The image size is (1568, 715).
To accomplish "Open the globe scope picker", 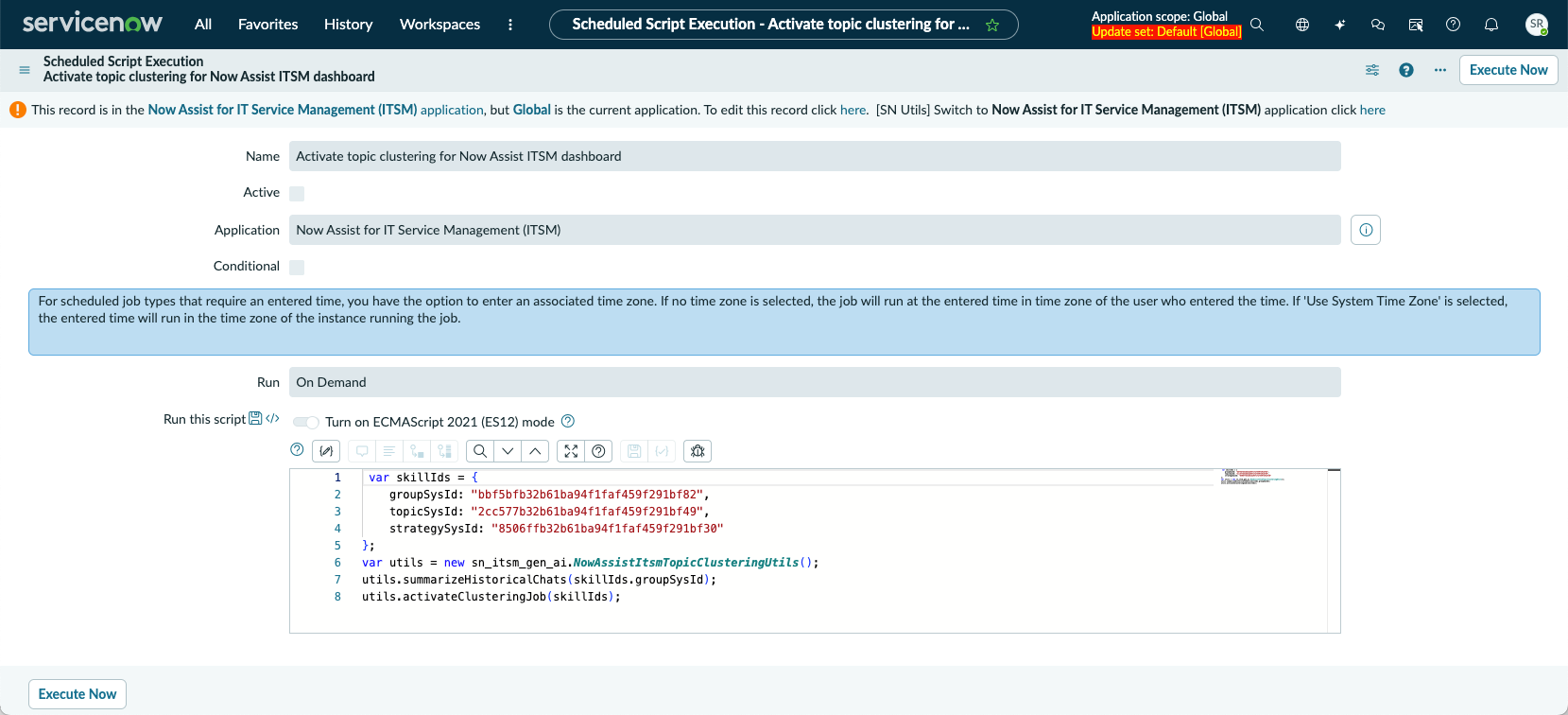I will point(1302,25).
